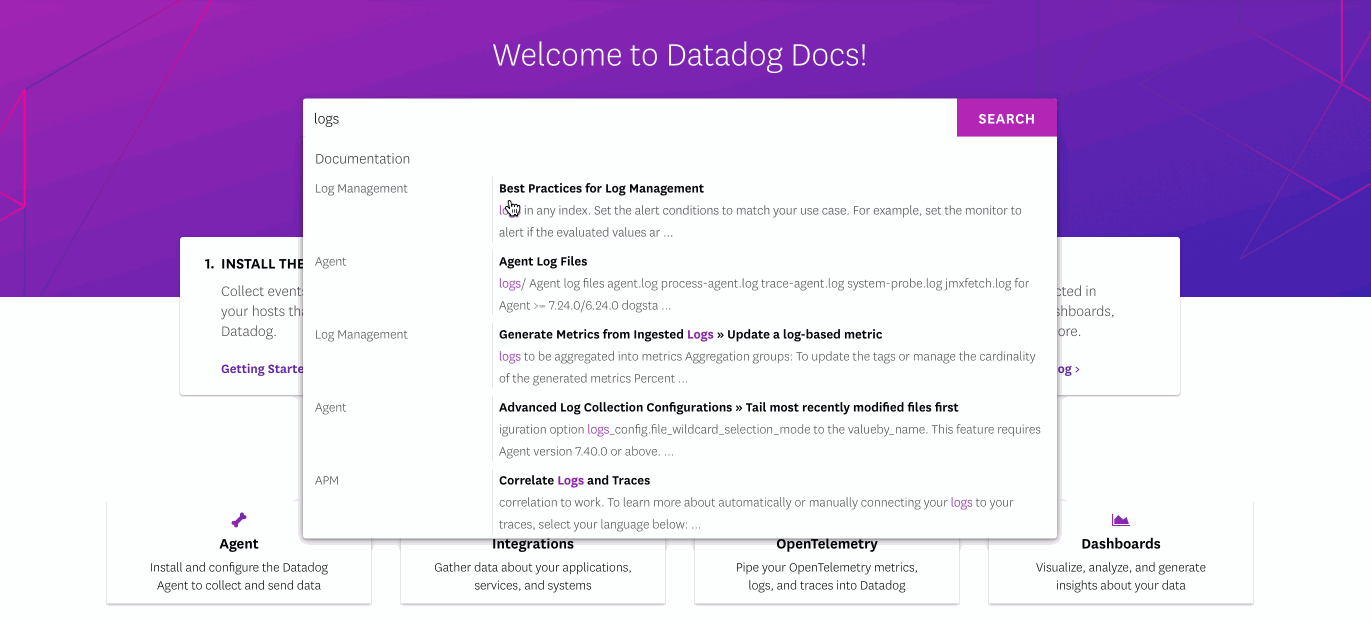Click "Install and configure the Datadog Agent" description

[239, 576]
